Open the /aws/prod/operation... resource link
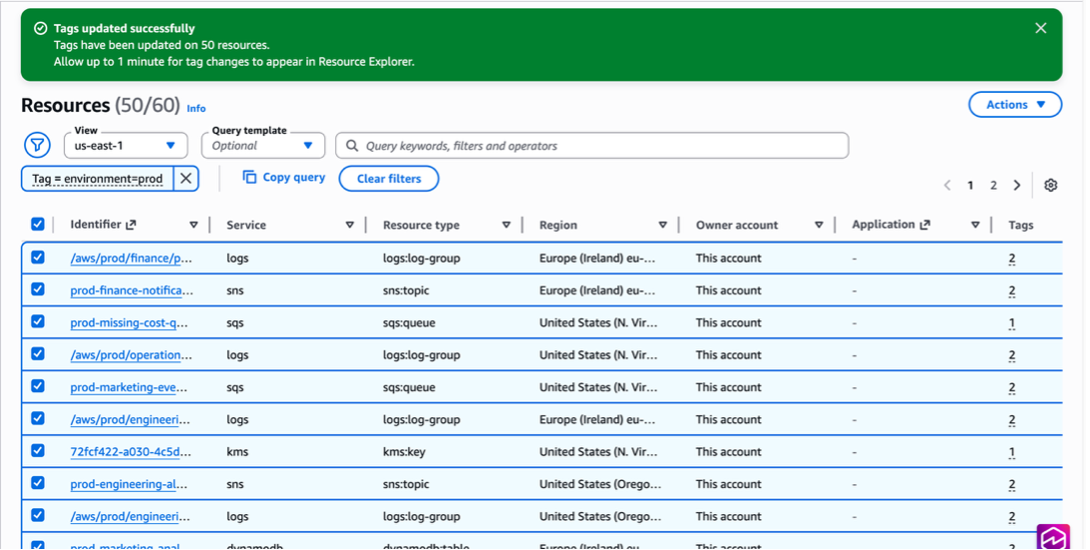This screenshot has width=1090, height=550. pos(131,355)
